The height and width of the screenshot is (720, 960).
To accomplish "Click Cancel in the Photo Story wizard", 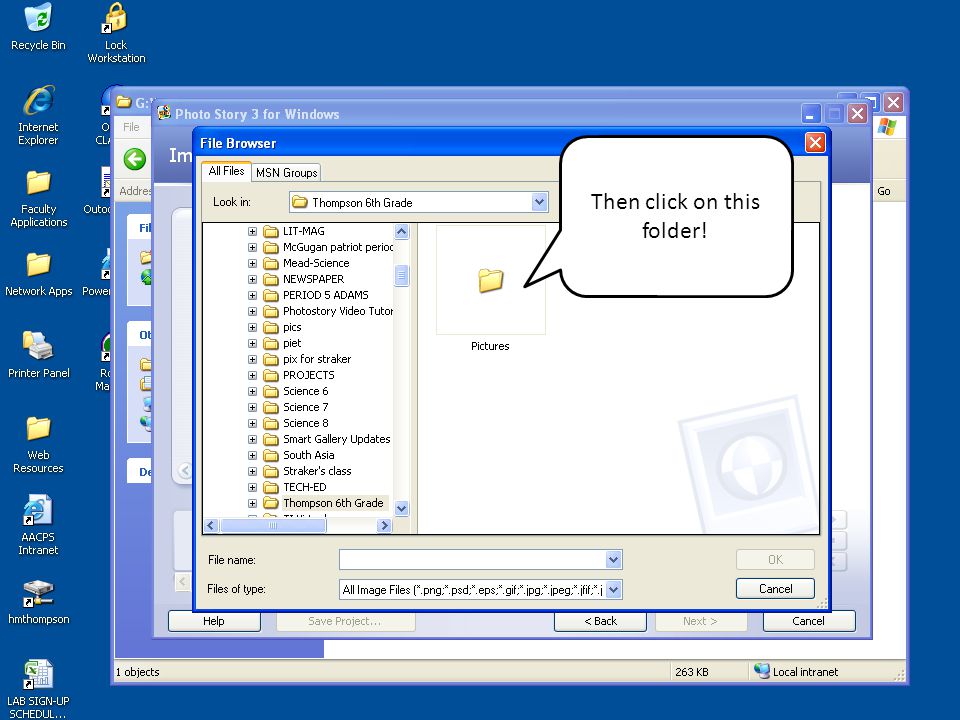I will pyautogui.click(x=809, y=621).
